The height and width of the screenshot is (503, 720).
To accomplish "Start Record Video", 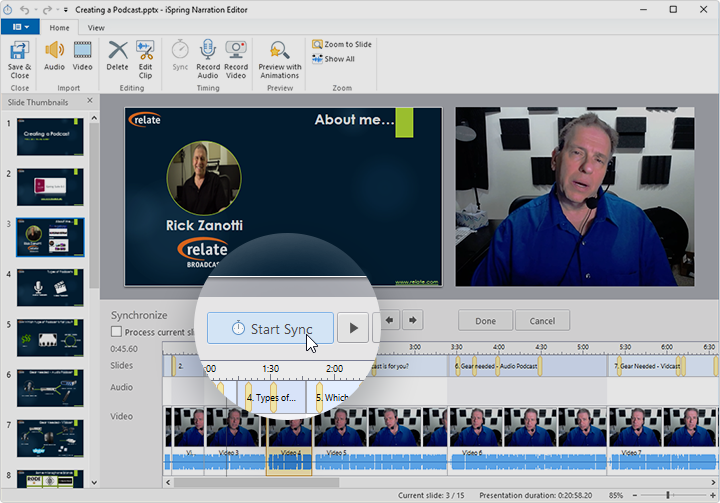I will 236,60.
